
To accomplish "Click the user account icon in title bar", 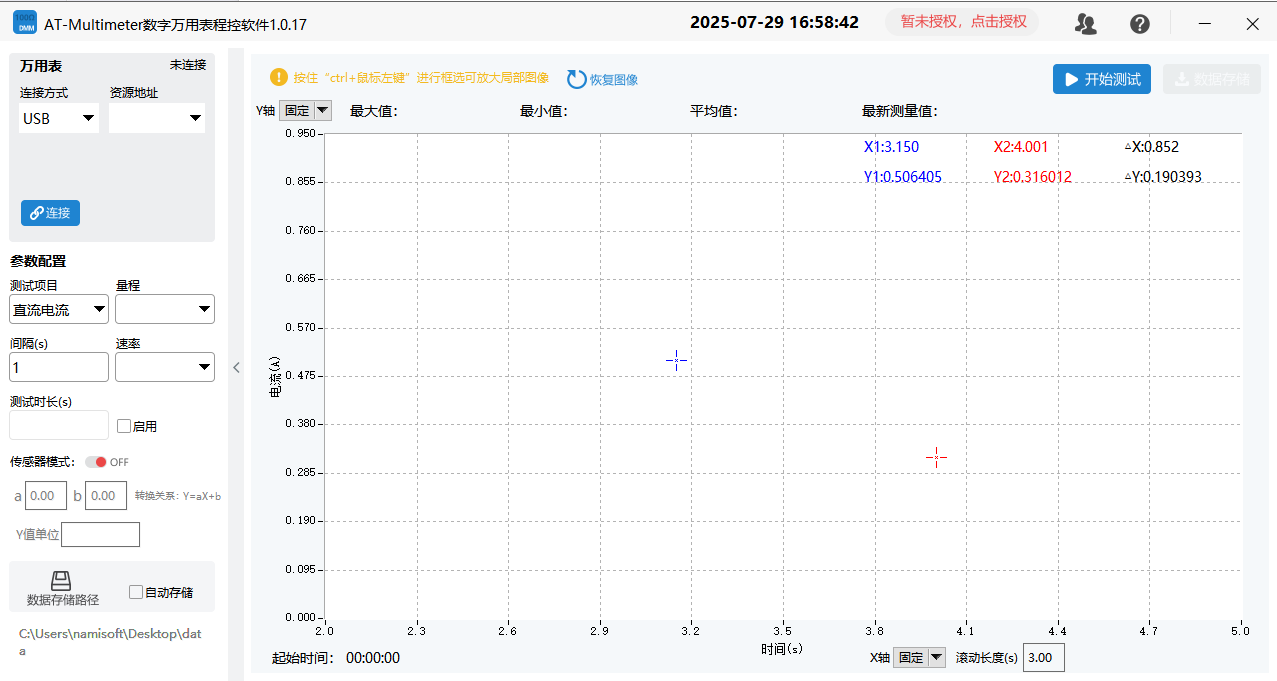I will click(x=1085, y=24).
